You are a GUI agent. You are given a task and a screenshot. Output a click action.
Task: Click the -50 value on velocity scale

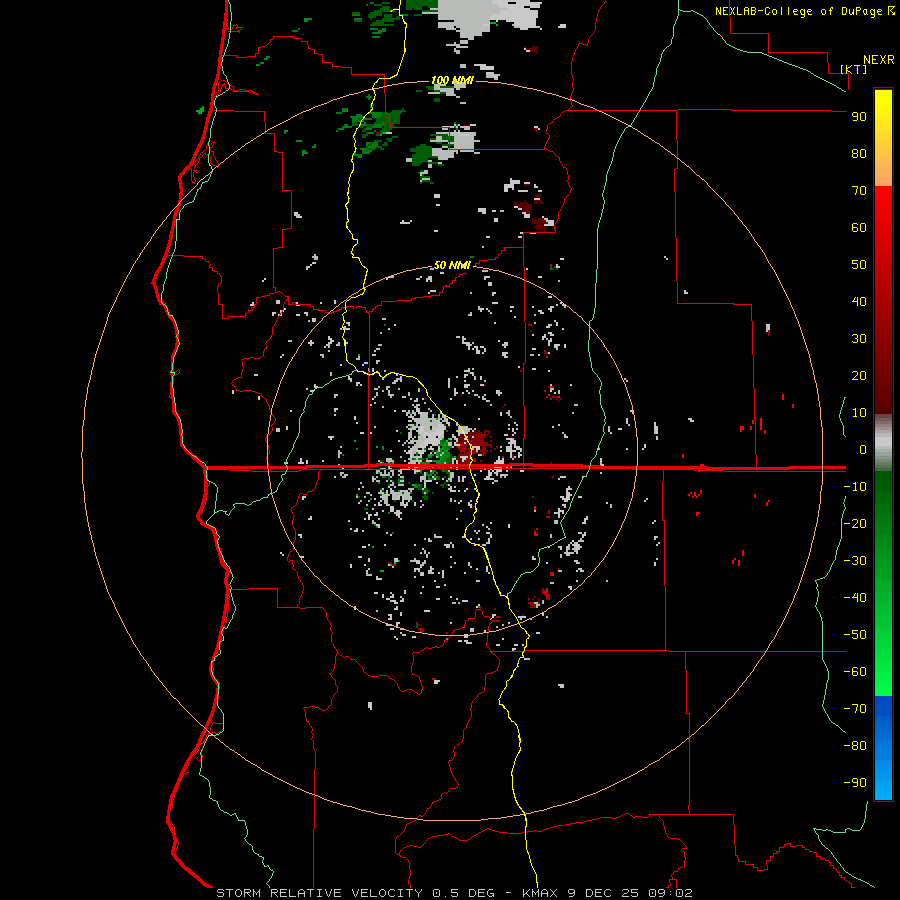pyautogui.click(x=855, y=635)
